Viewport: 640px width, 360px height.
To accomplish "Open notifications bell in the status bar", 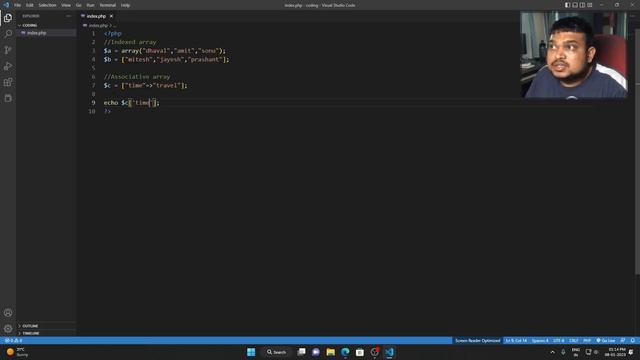I will [x=633, y=340].
